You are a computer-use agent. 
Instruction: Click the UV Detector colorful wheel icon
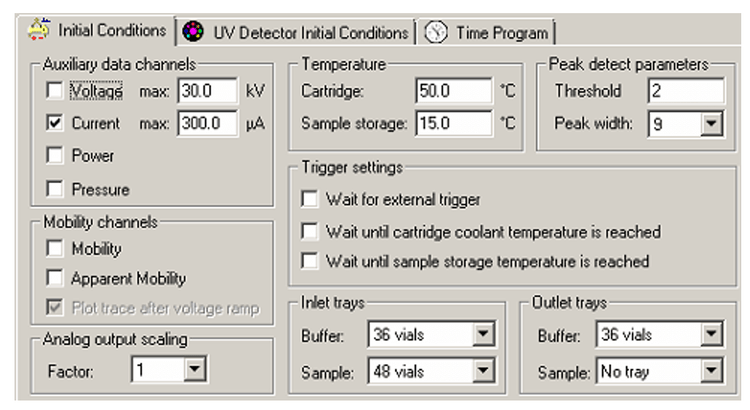(x=193, y=32)
